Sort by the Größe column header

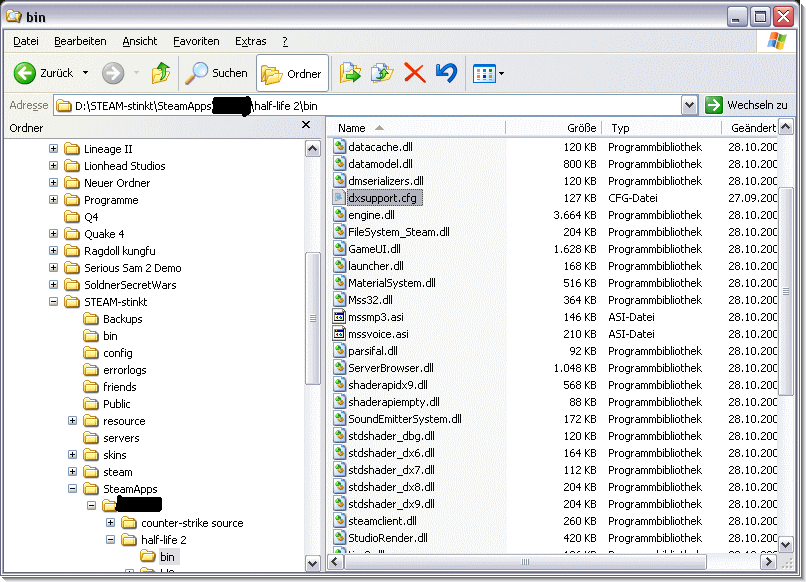click(x=553, y=128)
